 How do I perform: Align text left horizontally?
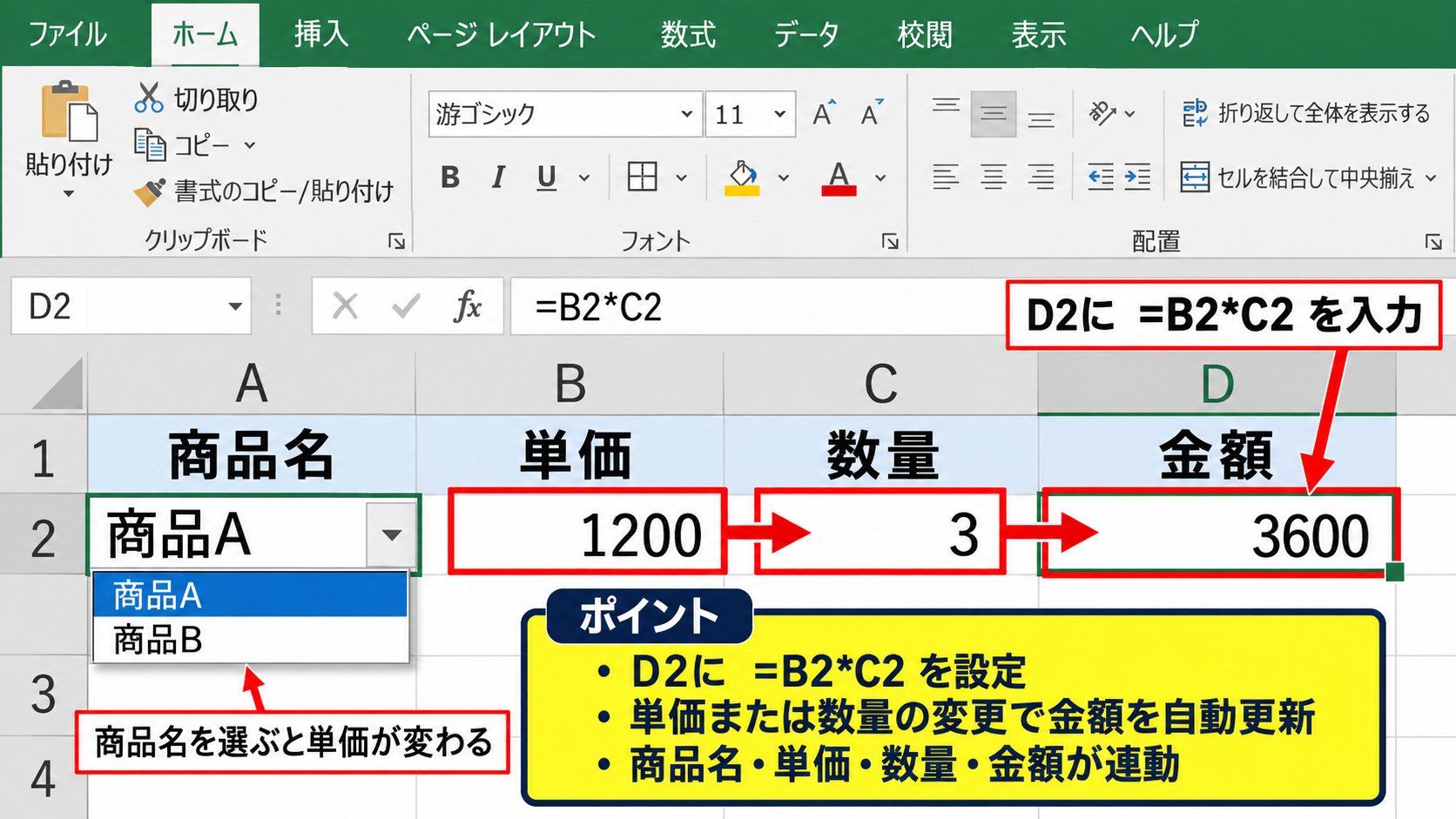tap(946, 178)
